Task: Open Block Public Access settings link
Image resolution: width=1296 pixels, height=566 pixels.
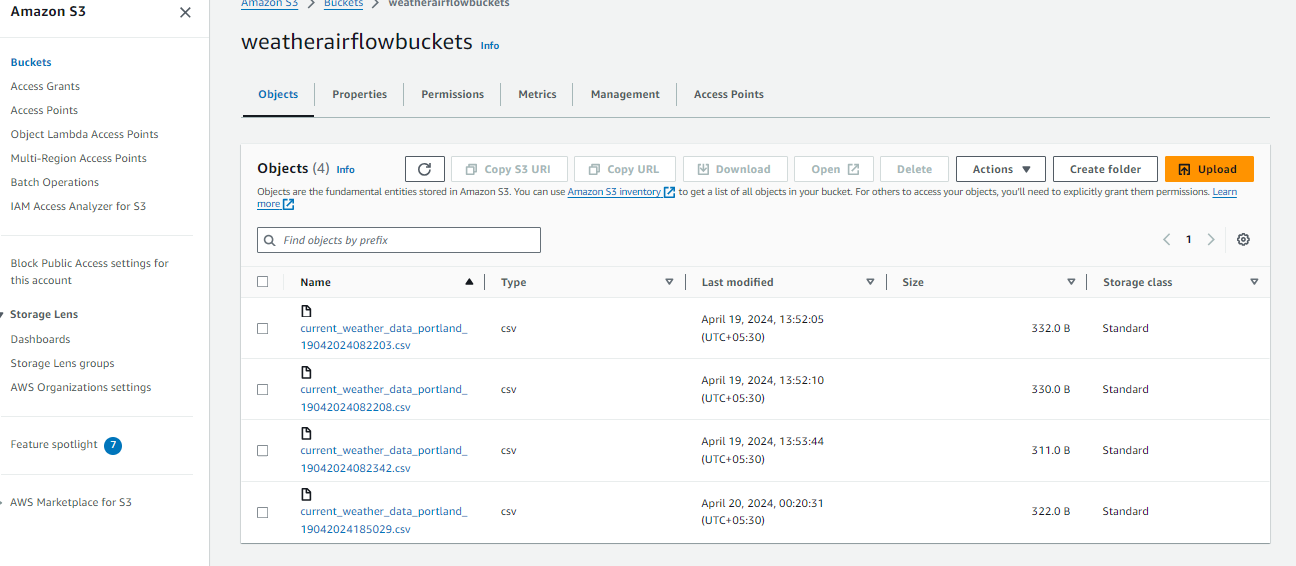Action: pos(89,272)
